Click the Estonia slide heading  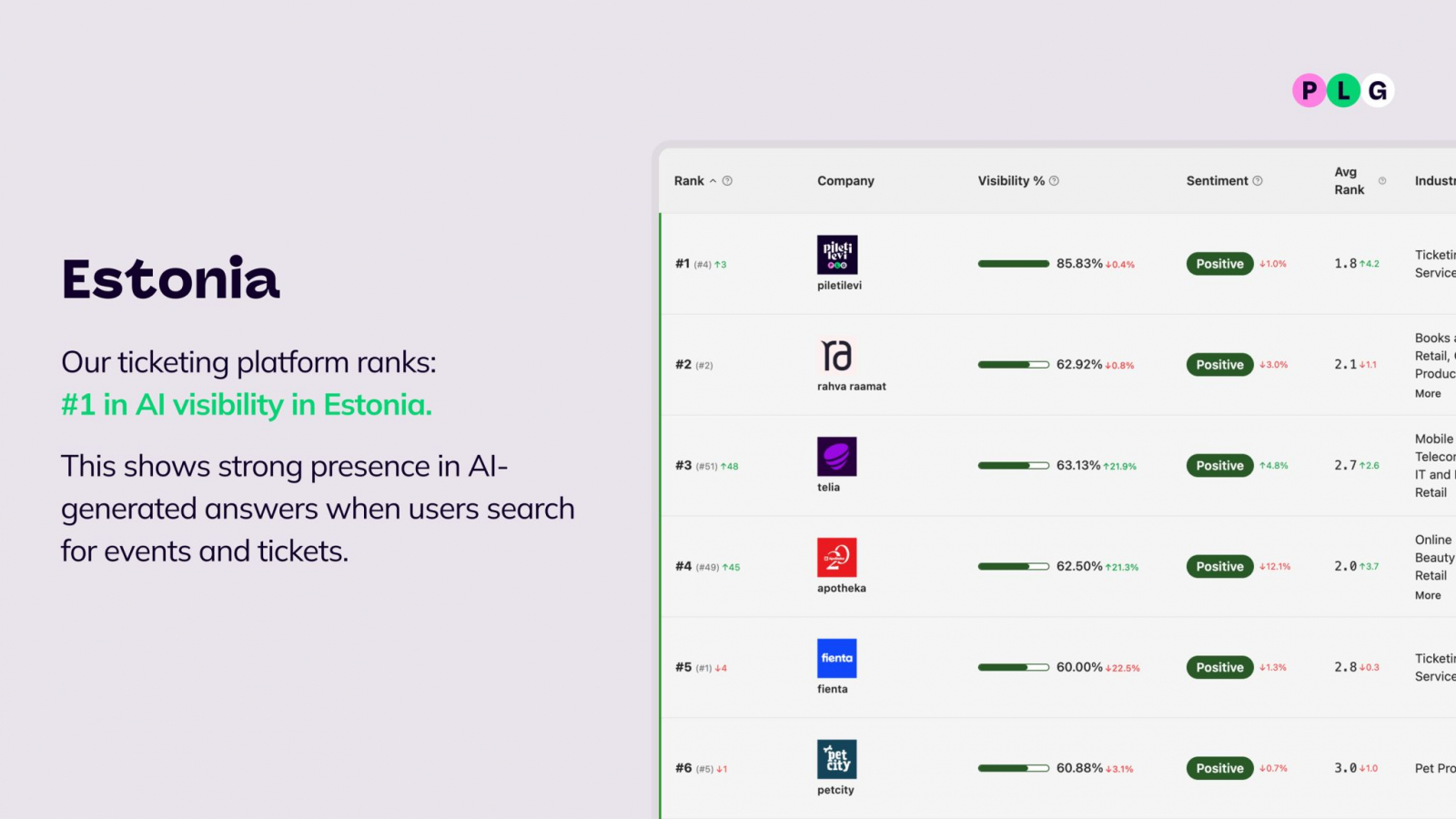coord(170,278)
